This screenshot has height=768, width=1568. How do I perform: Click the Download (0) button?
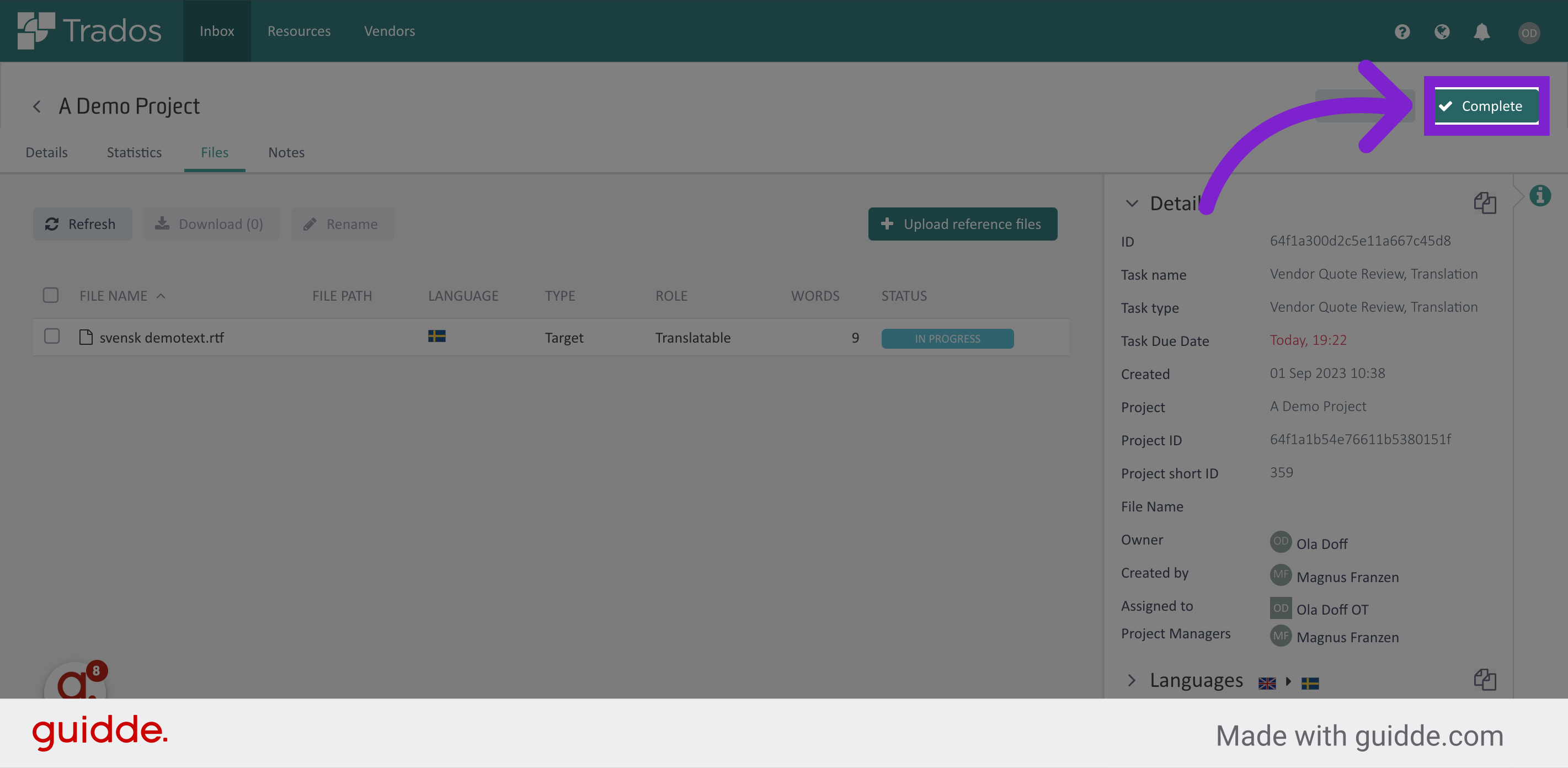pyautogui.click(x=211, y=224)
